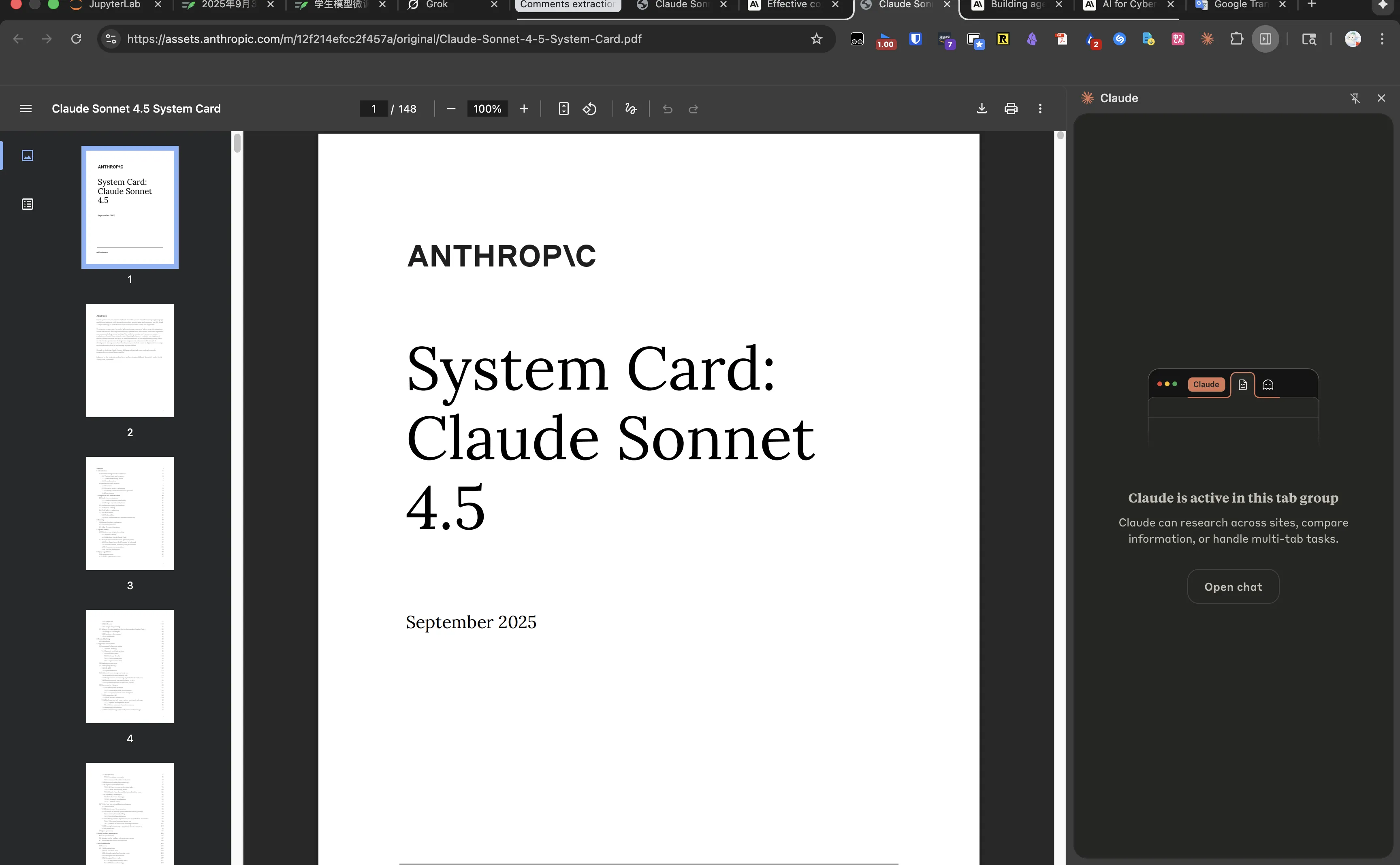Open Chrome's three-dot main menu

point(1382,39)
